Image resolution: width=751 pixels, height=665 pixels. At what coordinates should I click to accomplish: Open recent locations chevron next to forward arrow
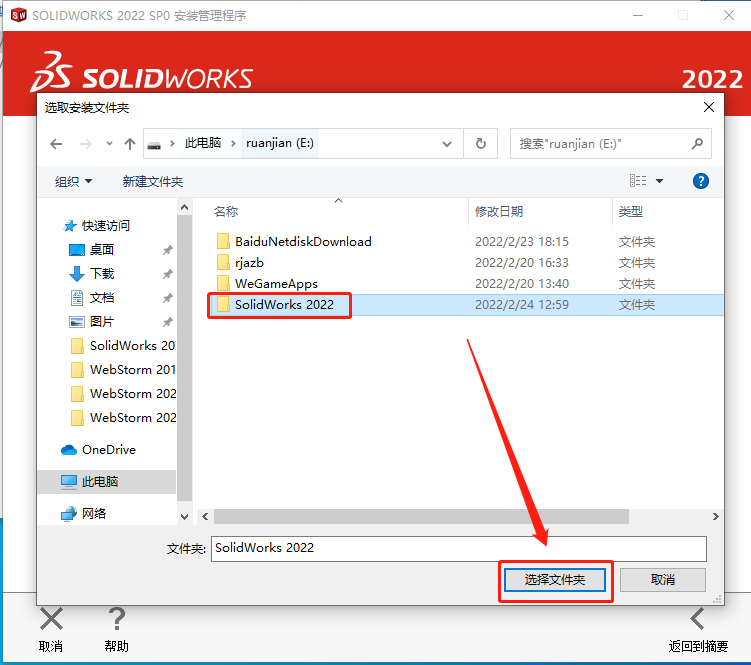109,144
